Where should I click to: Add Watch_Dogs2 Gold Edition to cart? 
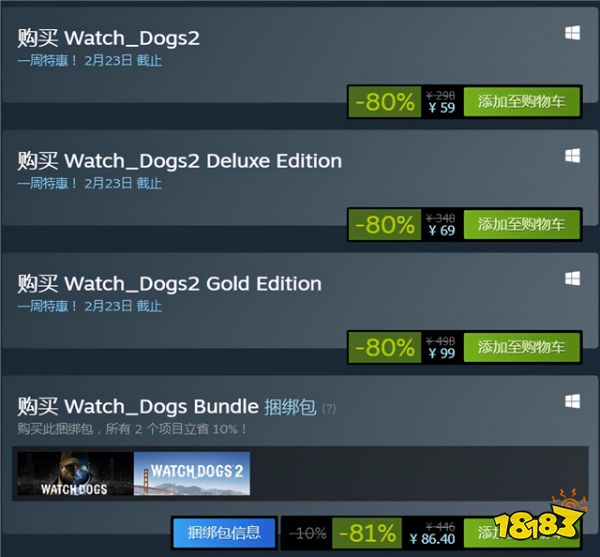point(522,347)
